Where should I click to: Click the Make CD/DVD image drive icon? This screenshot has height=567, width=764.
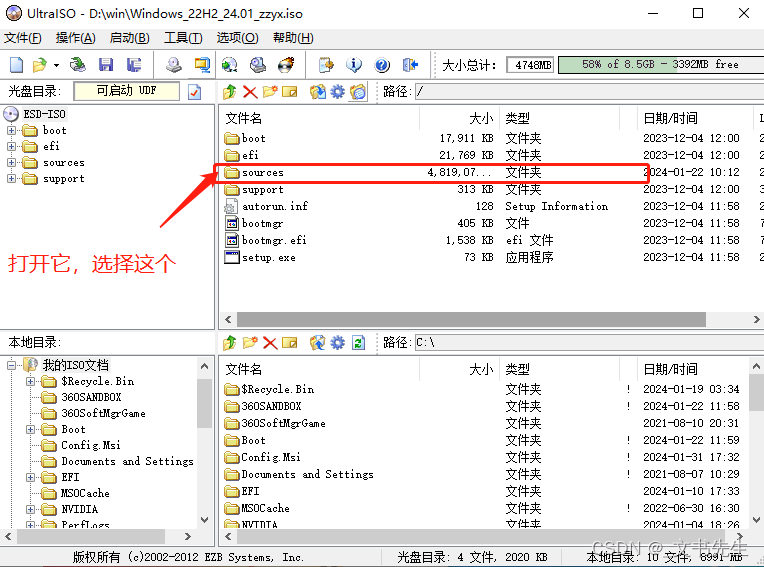coord(173,64)
